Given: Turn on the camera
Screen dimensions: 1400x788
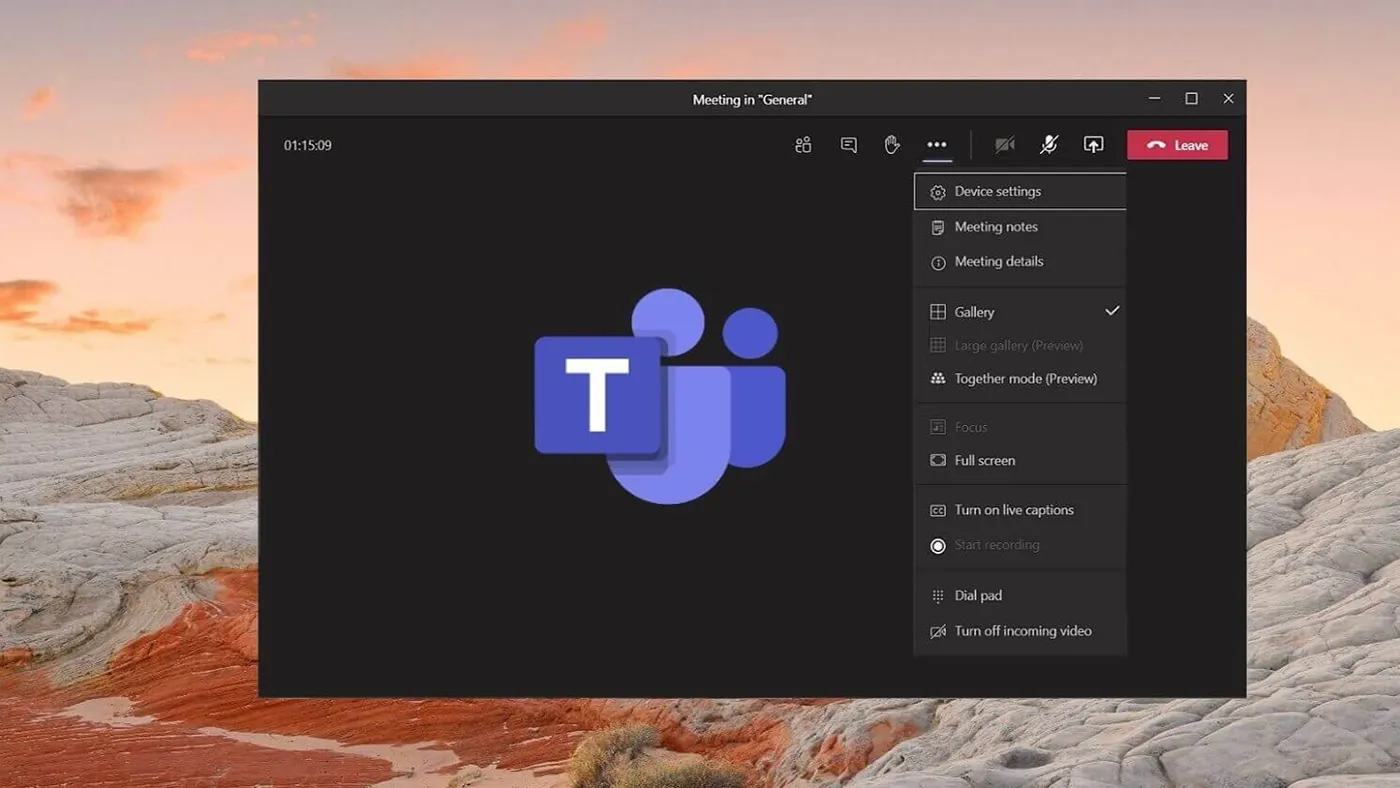Looking at the screenshot, I should [1004, 144].
